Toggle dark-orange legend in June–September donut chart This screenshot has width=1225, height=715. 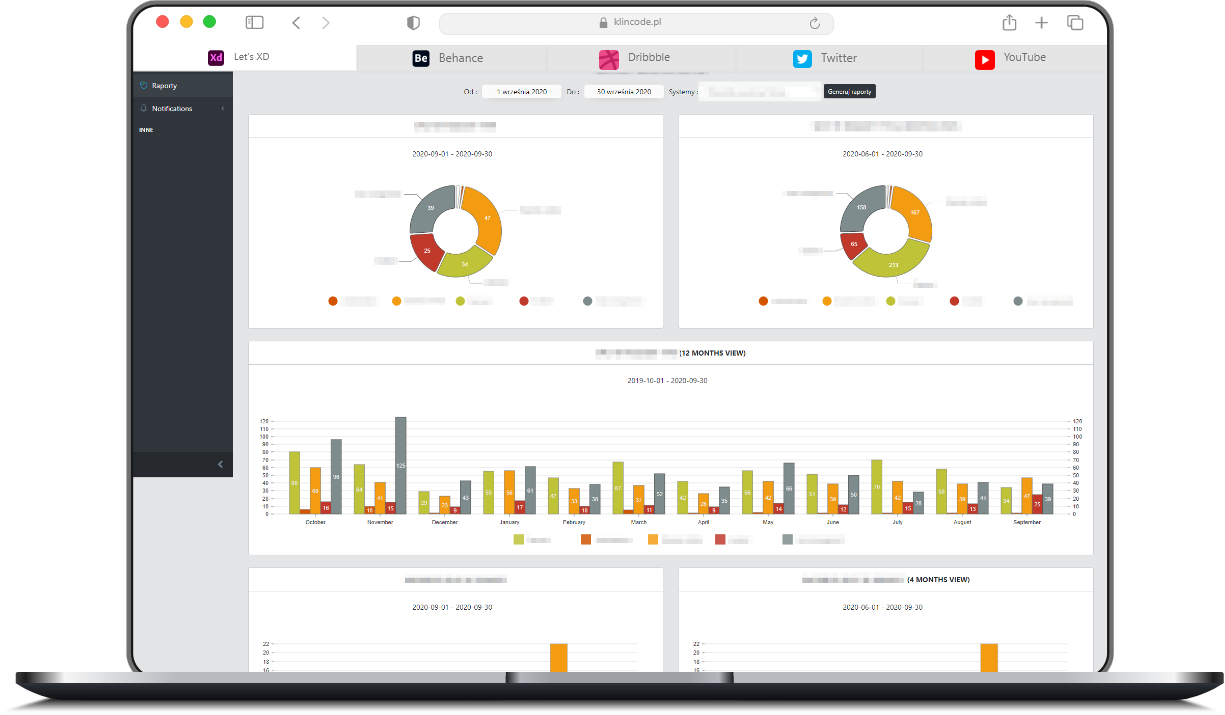[x=764, y=301]
